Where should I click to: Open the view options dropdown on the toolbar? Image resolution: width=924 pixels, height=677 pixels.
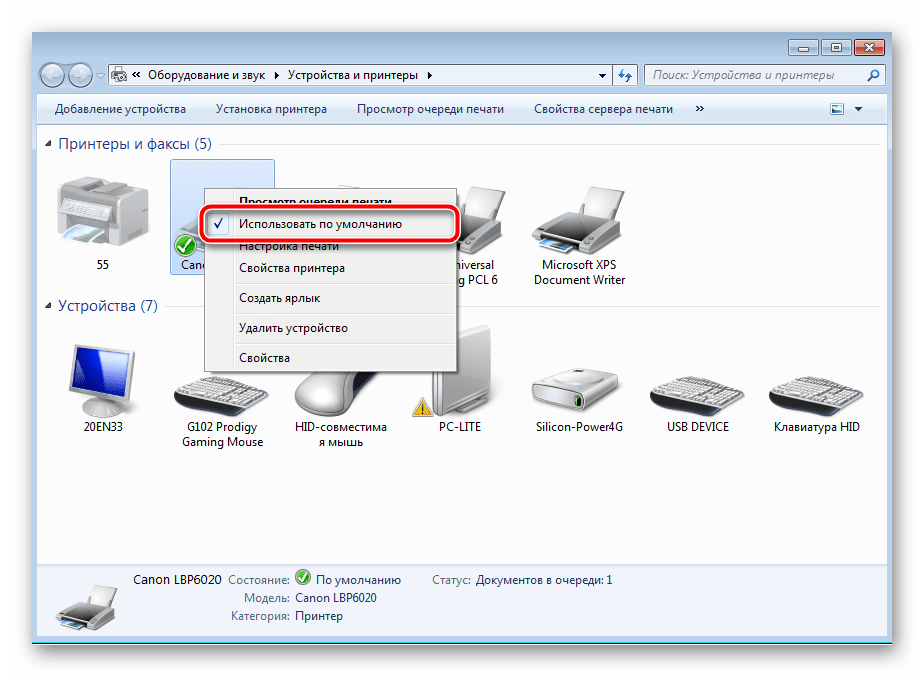(x=857, y=108)
